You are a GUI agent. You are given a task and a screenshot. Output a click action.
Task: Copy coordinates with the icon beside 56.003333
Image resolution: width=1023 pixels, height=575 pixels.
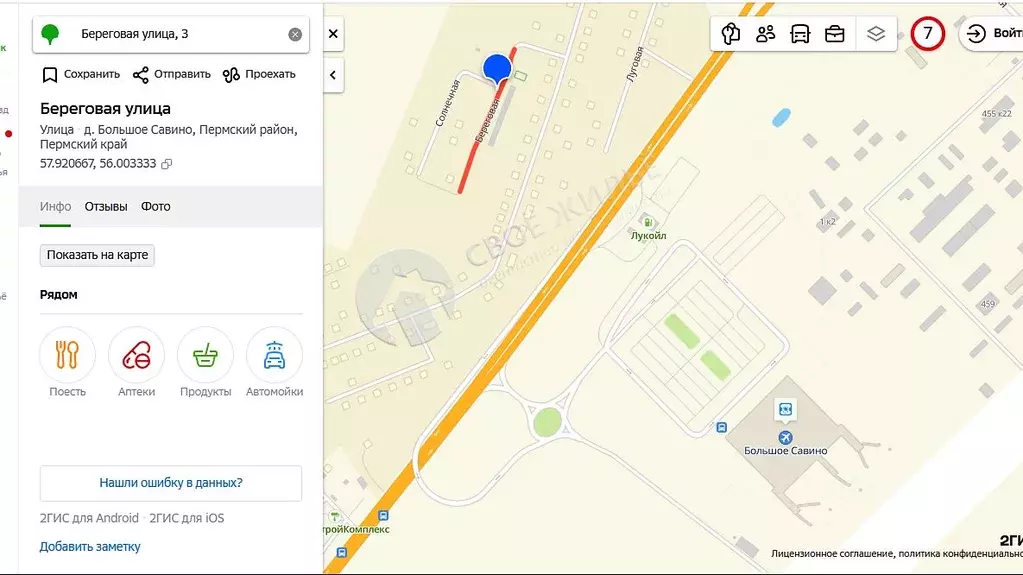(167, 164)
